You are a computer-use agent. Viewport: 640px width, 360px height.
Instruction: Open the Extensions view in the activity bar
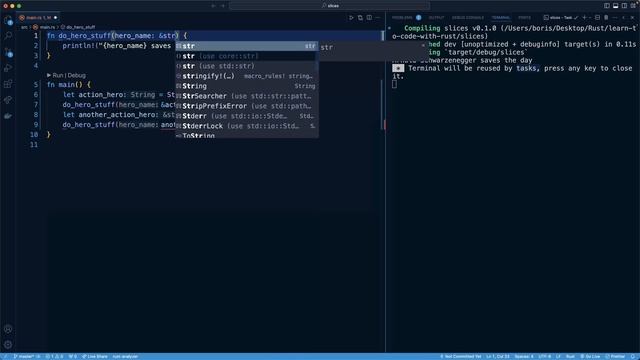click(8, 84)
